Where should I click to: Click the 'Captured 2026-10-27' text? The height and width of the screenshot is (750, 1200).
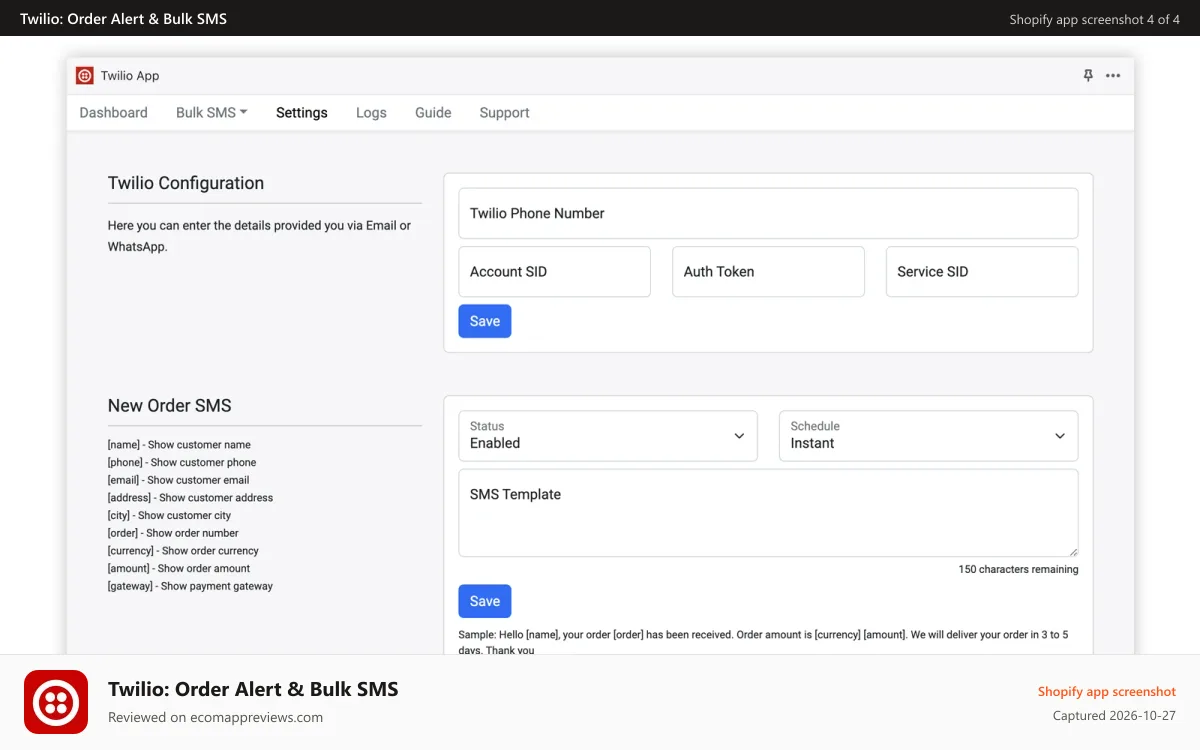pyautogui.click(x=1114, y=716)
